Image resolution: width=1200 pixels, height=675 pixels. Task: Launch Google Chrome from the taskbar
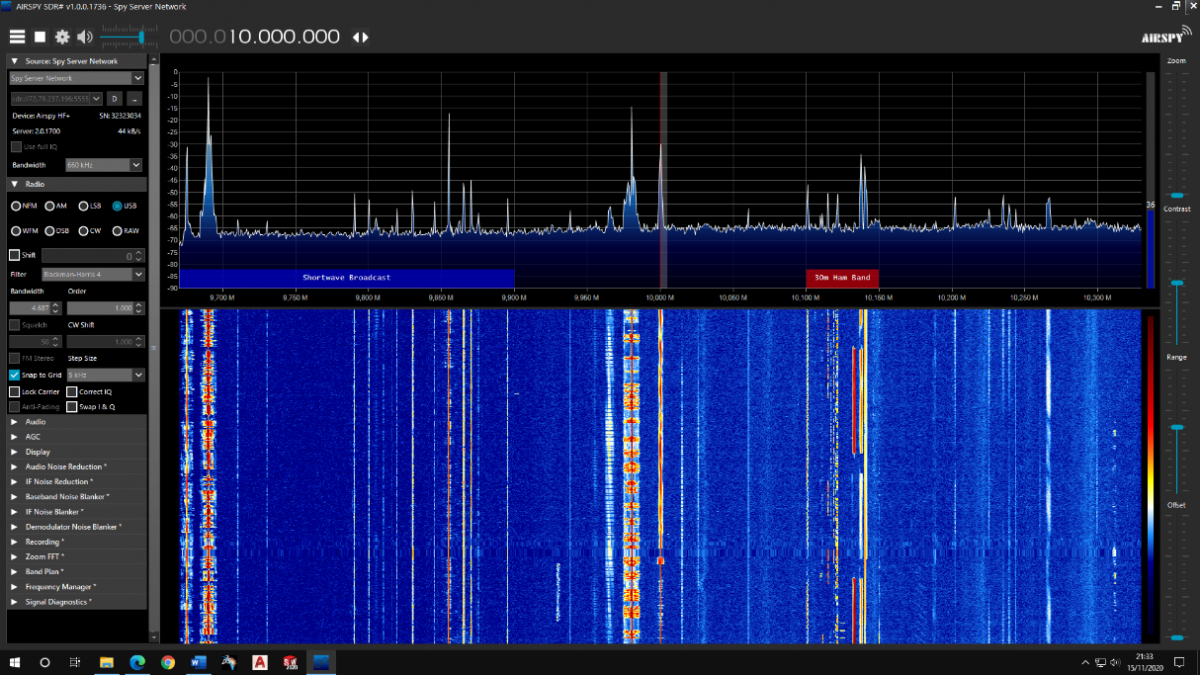[x=167, y=662]
